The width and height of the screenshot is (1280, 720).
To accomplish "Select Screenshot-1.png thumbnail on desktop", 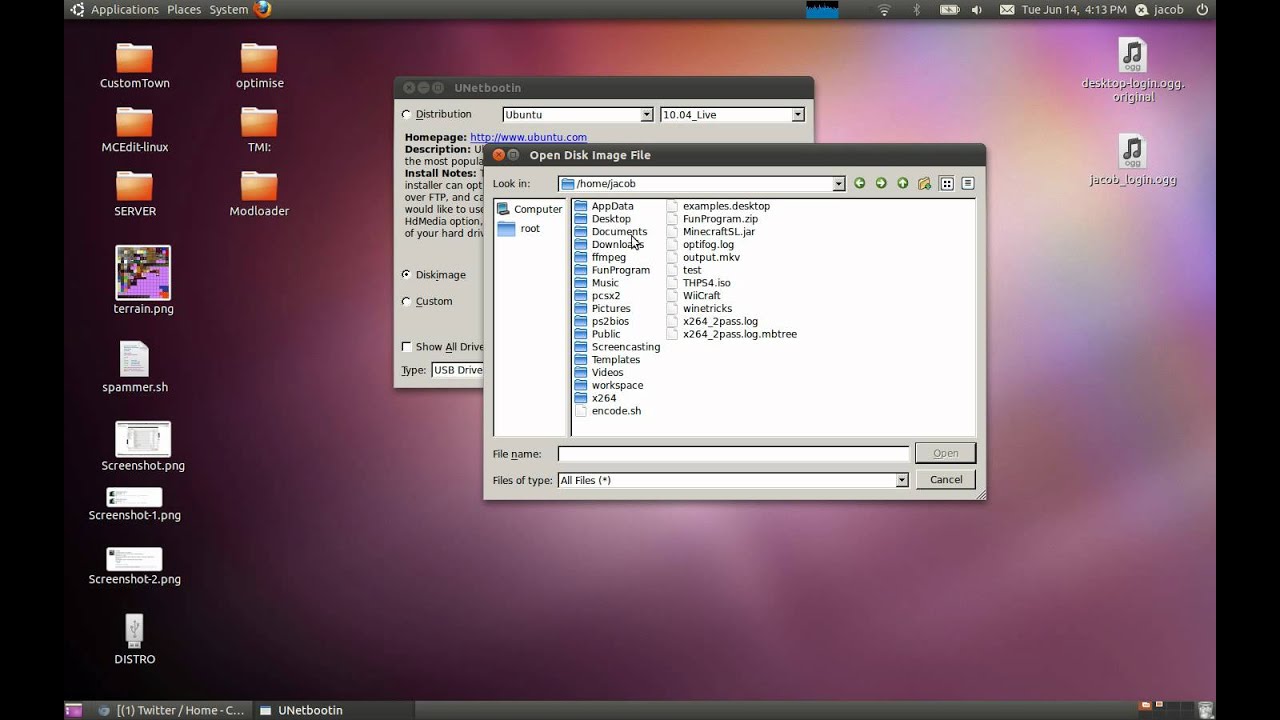I will [x=134, y=505].
